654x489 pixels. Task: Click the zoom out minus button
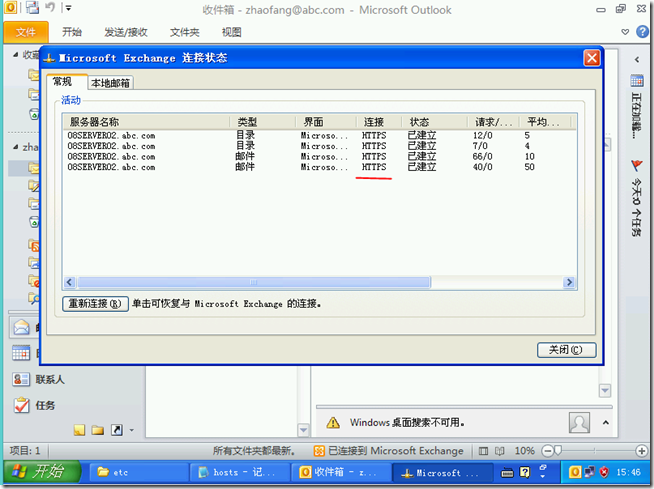coord(547,451)
